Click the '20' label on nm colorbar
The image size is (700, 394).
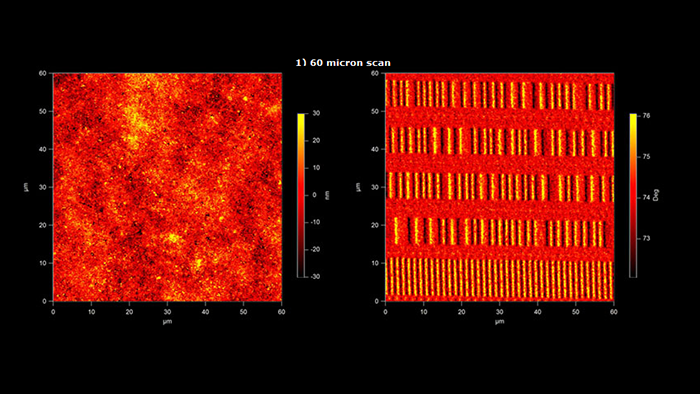316,141
